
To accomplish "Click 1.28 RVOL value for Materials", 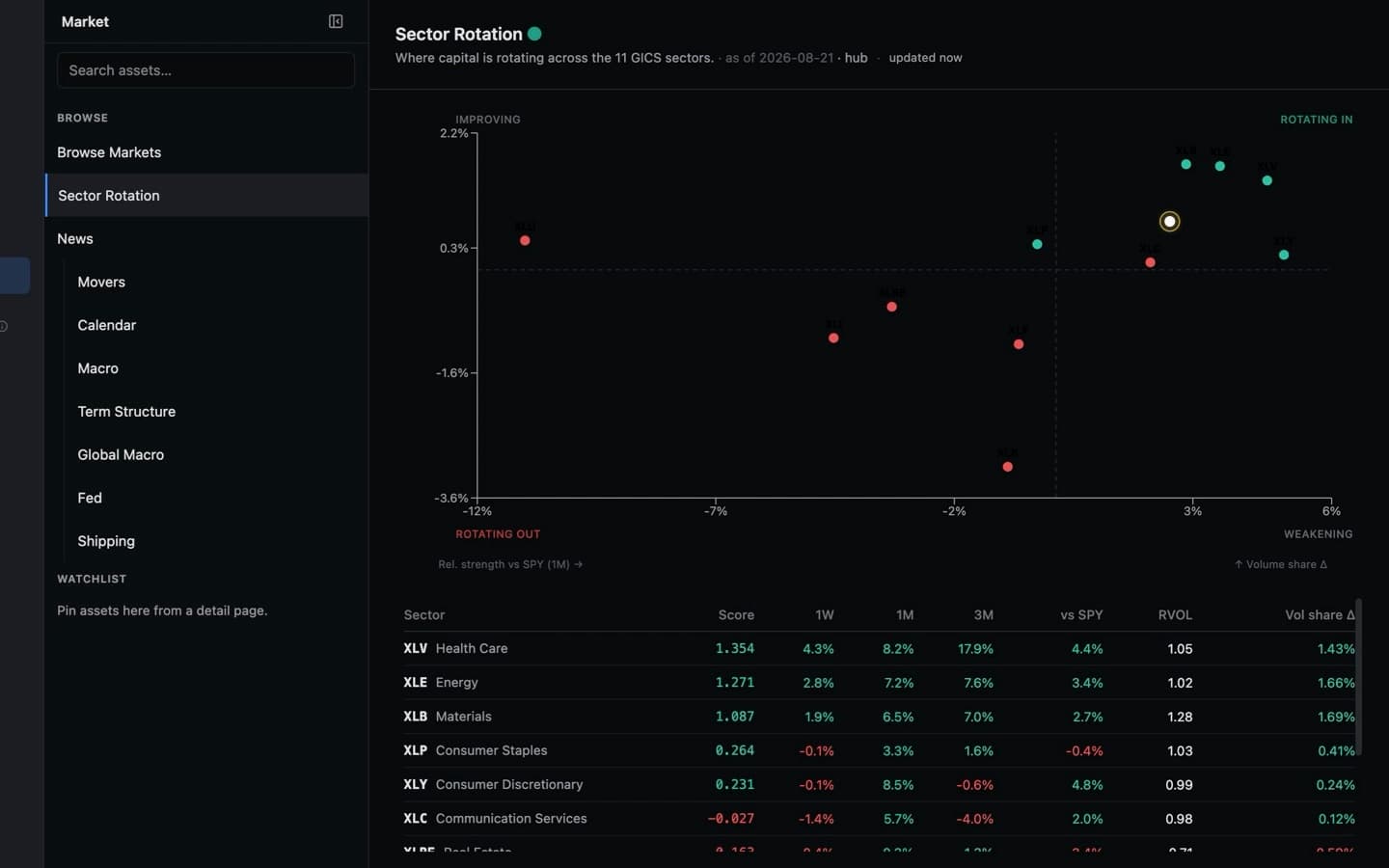I will [1180, 717].
